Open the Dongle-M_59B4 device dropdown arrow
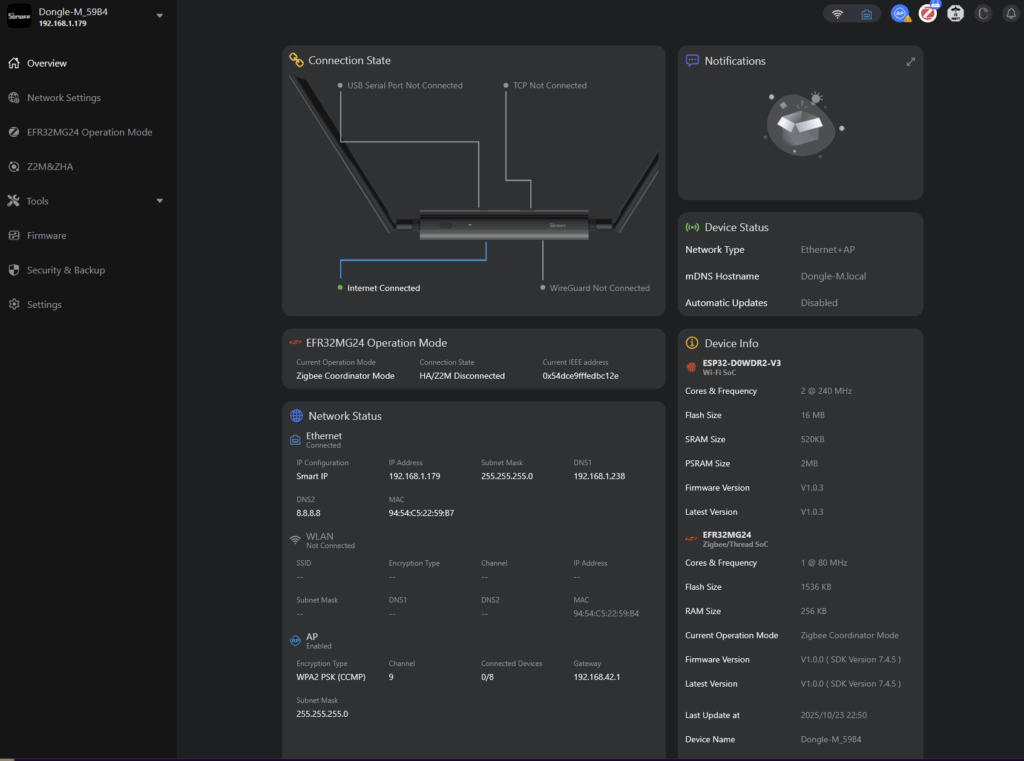Image resolution: width=1024 pixels, height=761 pixels. pyautogui.click(x=160, y=16)
